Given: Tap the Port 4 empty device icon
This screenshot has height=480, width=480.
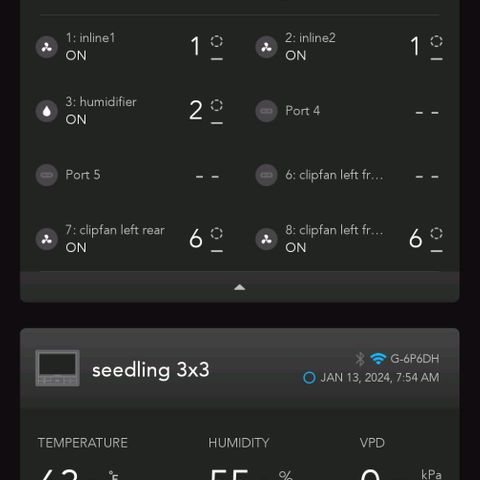Looking at the screenshot, I should click(x=266, y=111).
